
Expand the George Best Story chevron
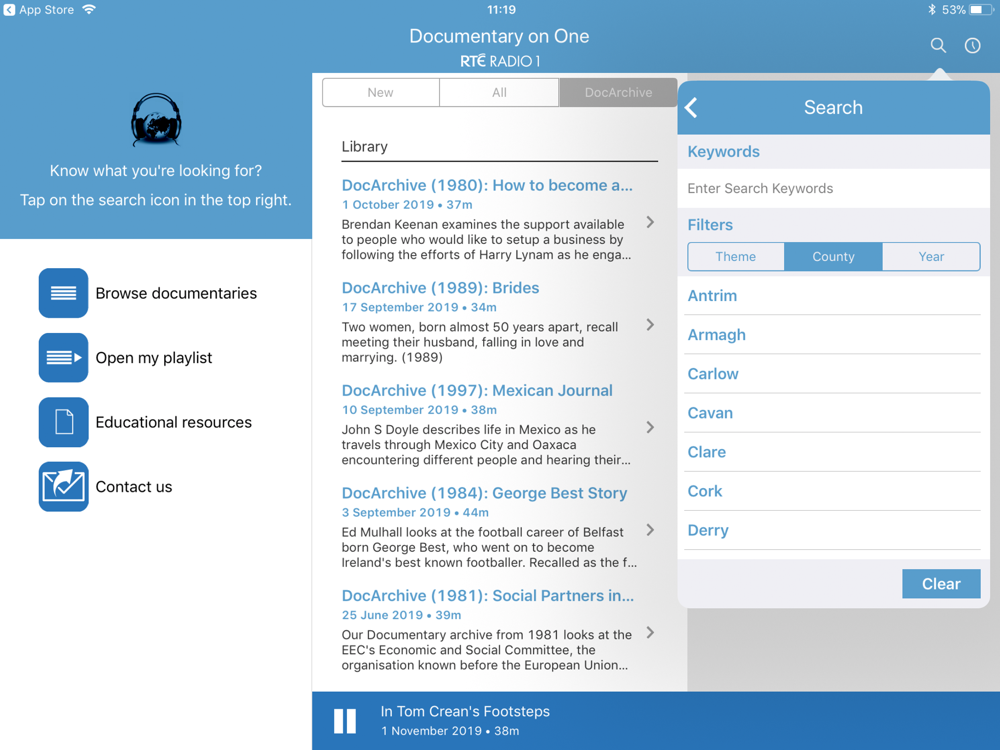(650, 530)
